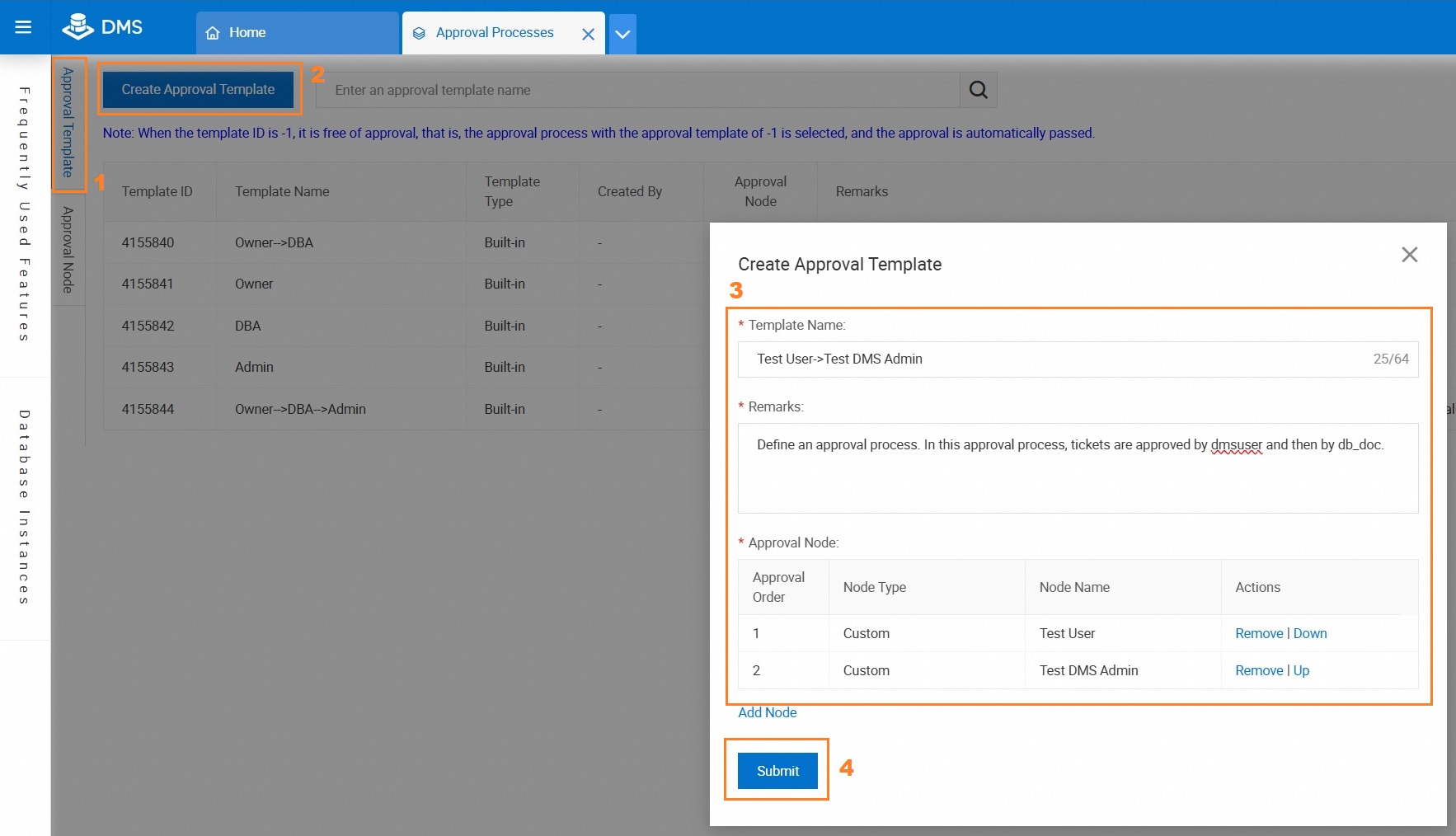Select template ID 4155842
Image resolution: width=1456 pixels, height=836 pixels.
point(148,326)
